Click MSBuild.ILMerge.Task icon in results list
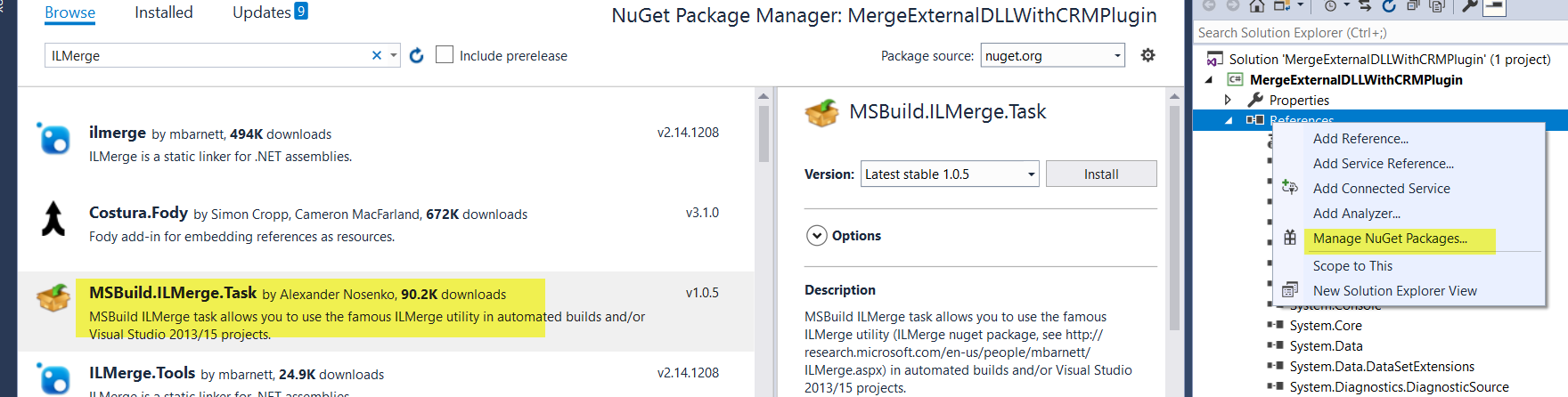Viewport: 1568px width, 397px height. [x=53, y=298]
